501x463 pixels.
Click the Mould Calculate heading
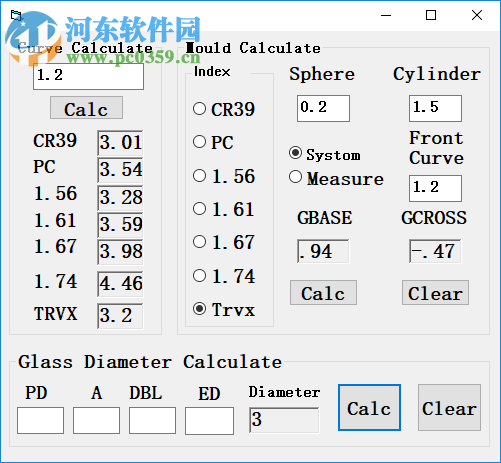click(253, 48)
